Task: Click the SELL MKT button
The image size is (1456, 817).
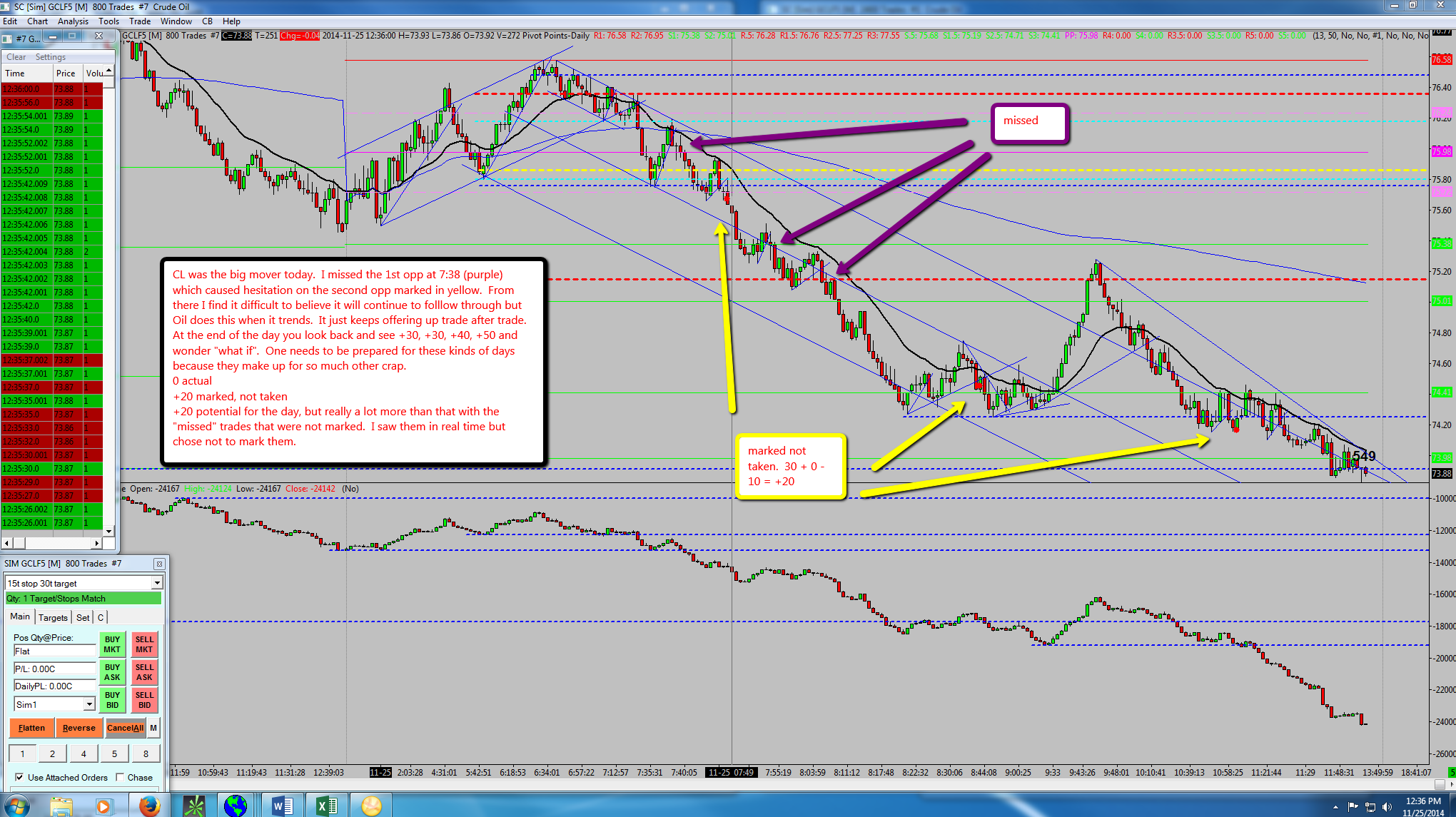Action: tap(144, 644)
